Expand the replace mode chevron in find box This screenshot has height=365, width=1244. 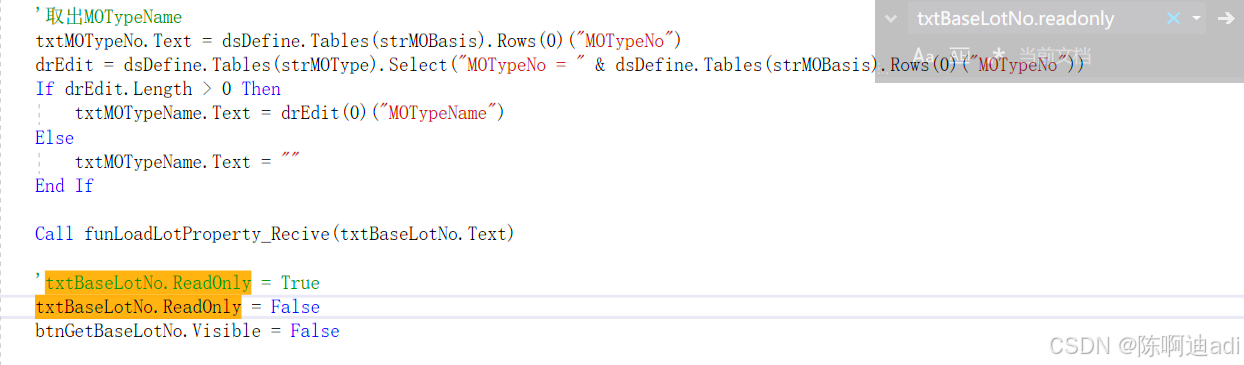(x=891, y=18)
